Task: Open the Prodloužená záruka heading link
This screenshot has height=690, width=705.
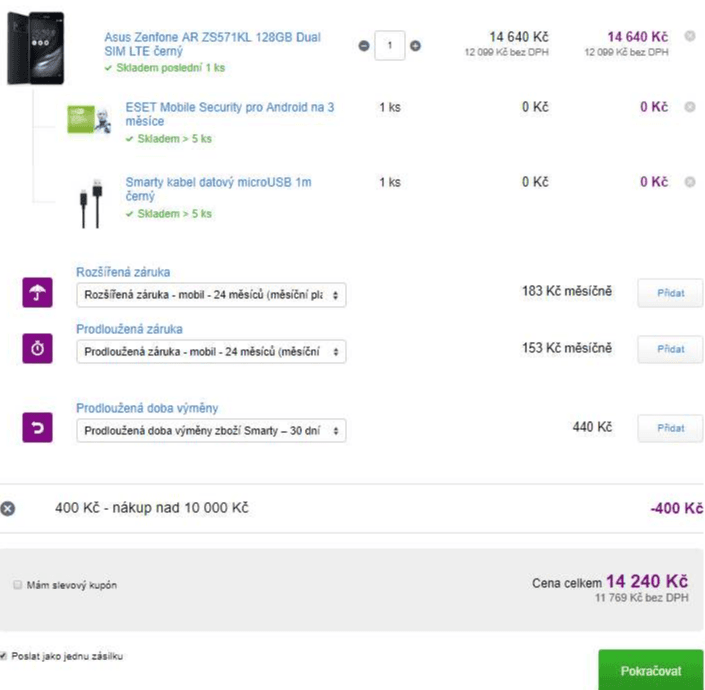Action: coord(129,329)
